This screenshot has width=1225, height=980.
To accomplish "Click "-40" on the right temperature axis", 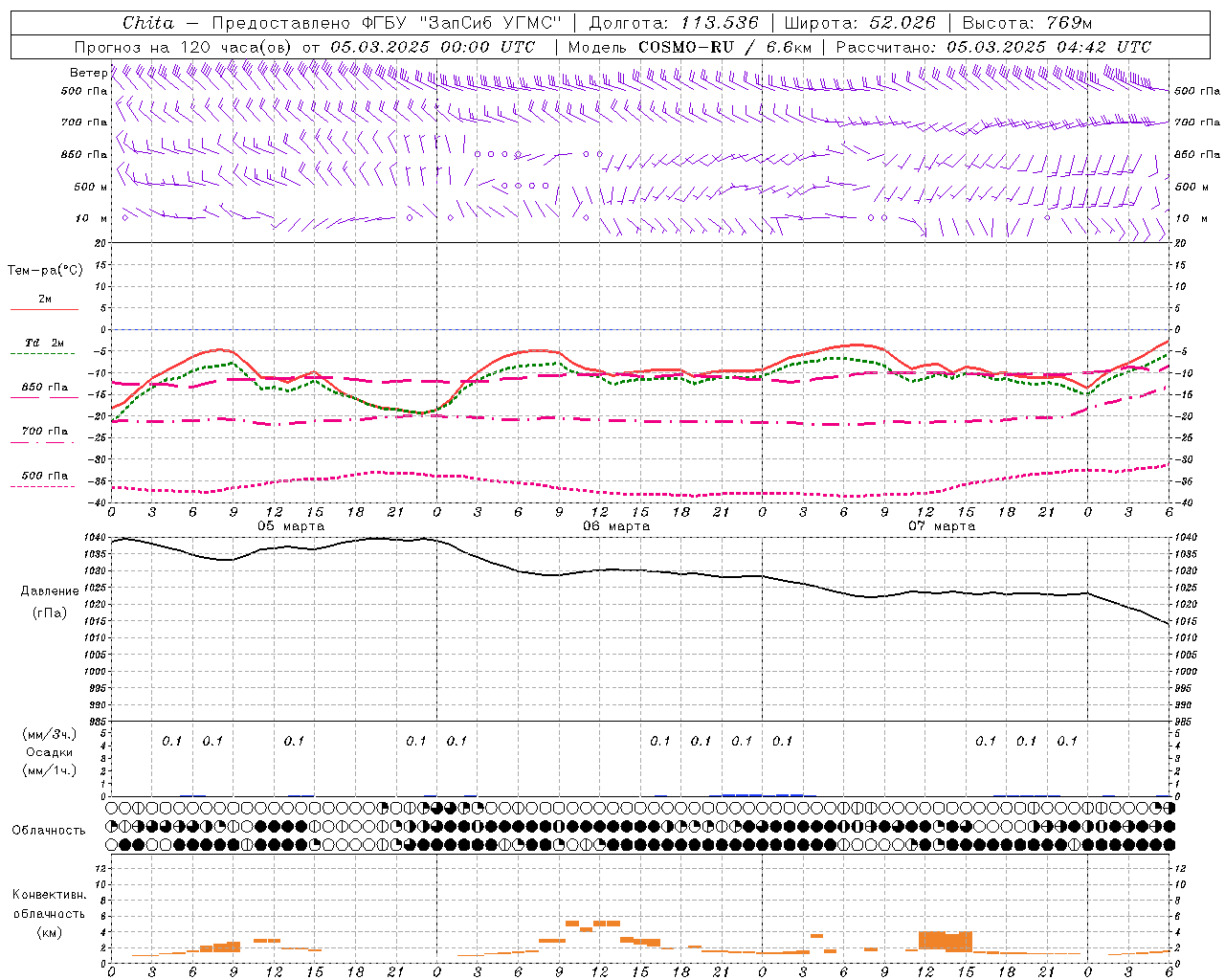I will coord(1182,502).
